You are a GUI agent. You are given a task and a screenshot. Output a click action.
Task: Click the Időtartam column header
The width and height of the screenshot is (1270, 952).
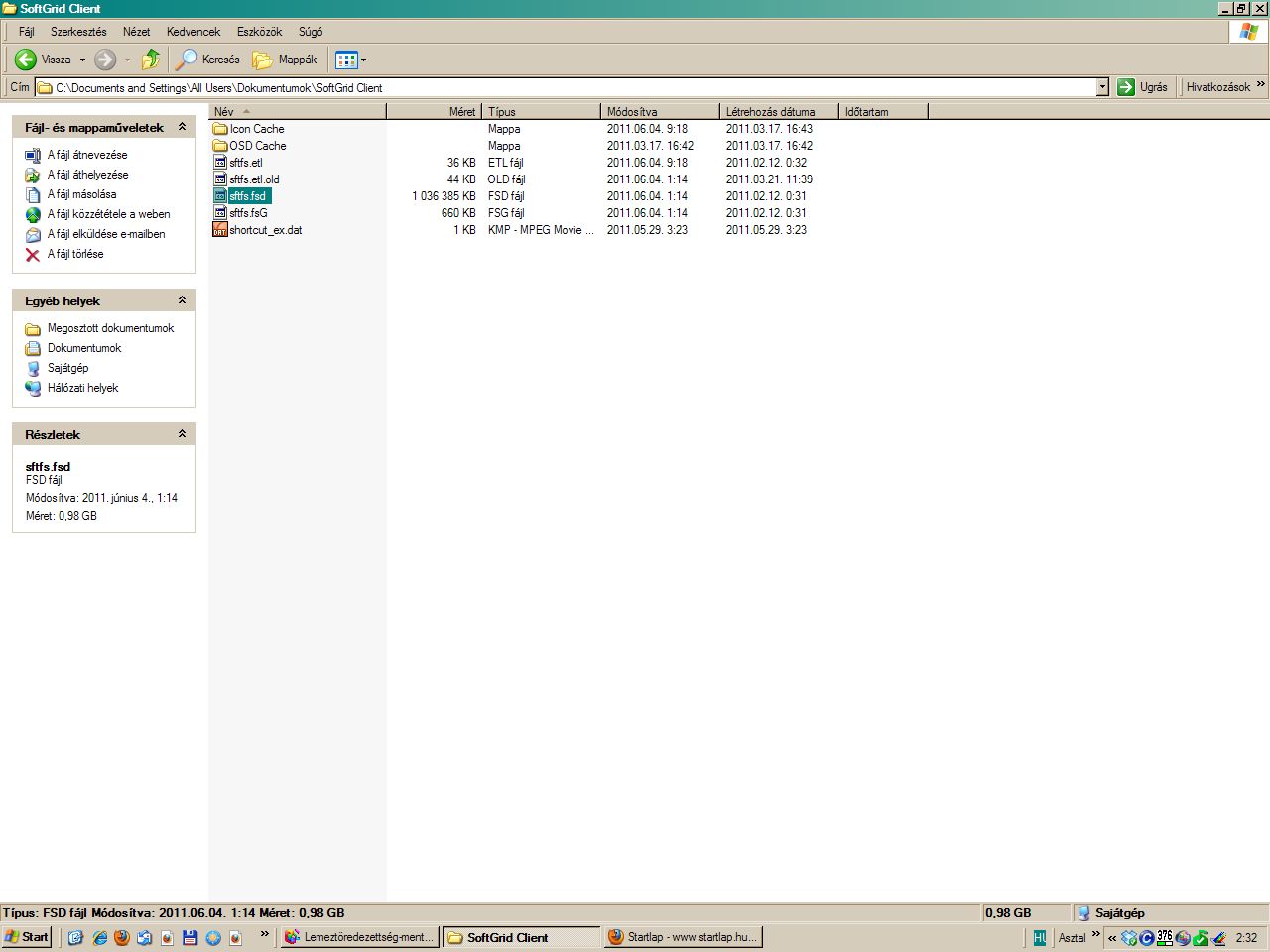click(883, 111)
